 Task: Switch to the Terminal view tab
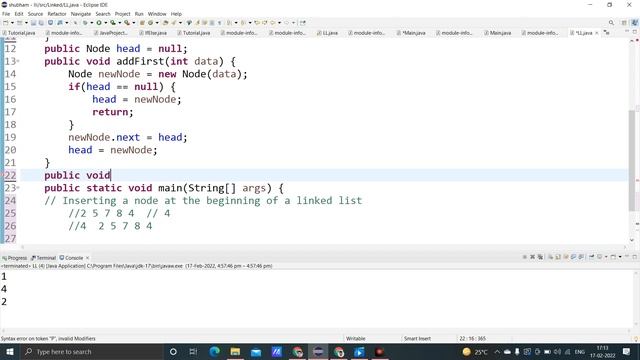tap(43, 258)
